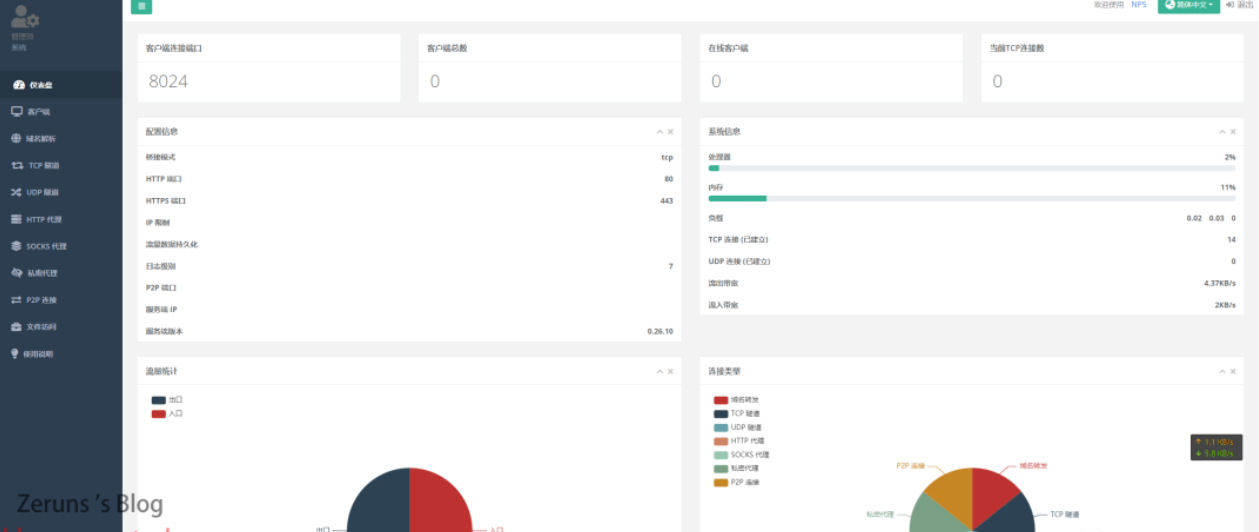
Task: Open the TCP tunnel menu item
Action: [61, 166]
